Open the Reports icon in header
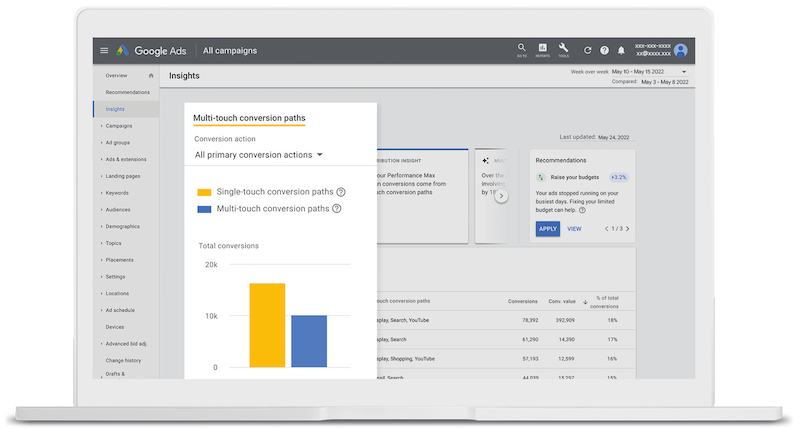Viewport: 800px width, 429px height. point(543,49)
